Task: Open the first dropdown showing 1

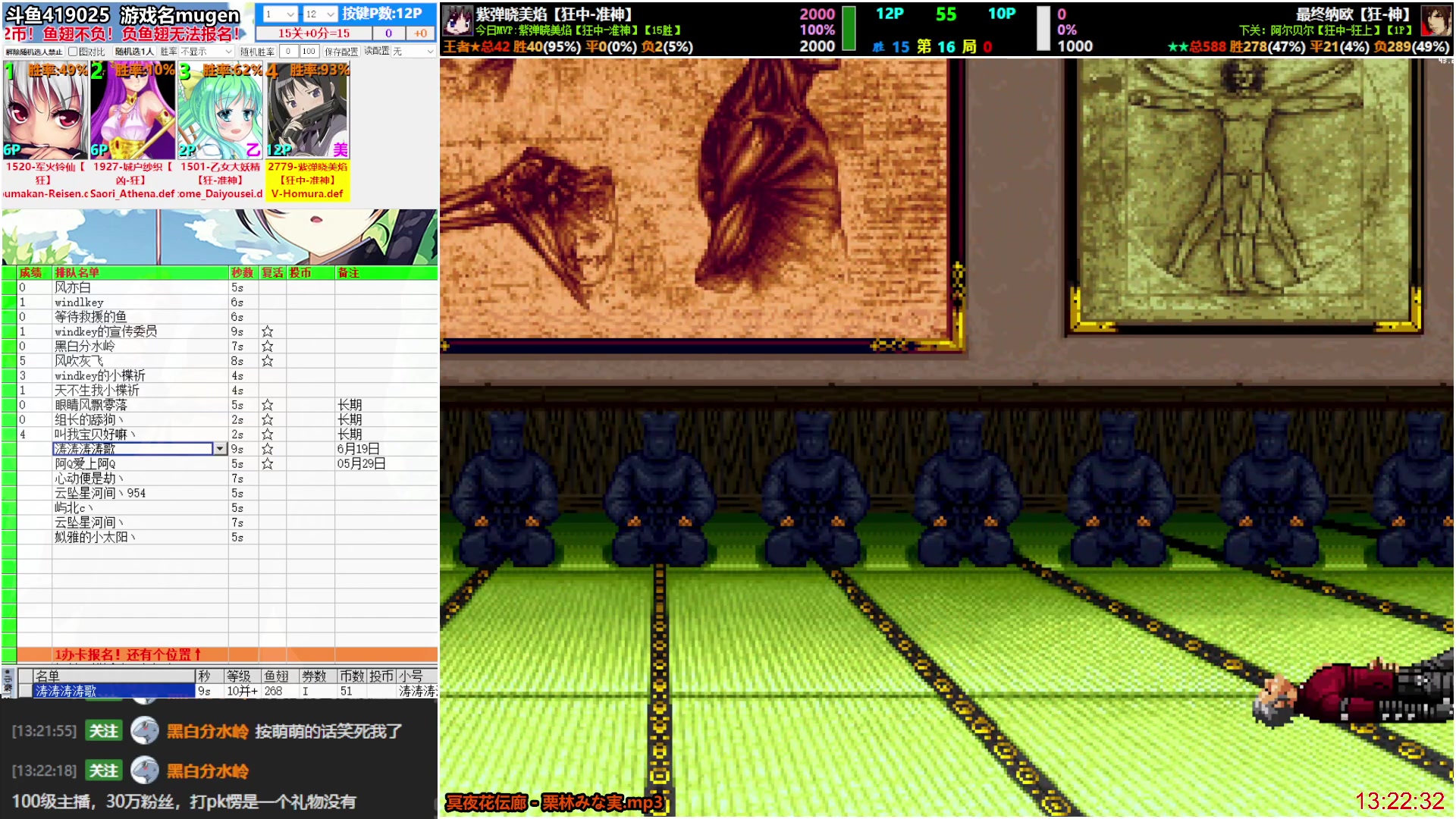Action: [280, 14]
